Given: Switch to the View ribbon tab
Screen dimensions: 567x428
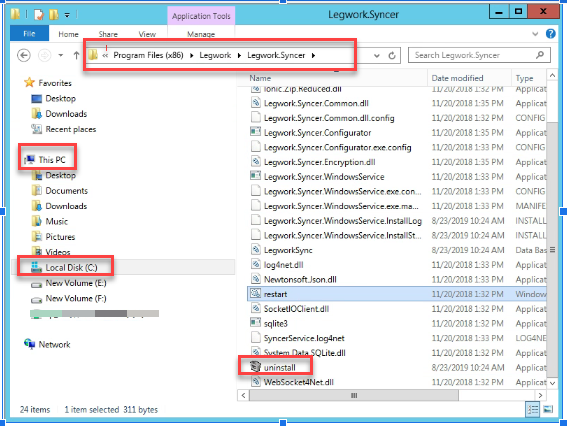Looking at the screenshot, I should coord(147,34).
